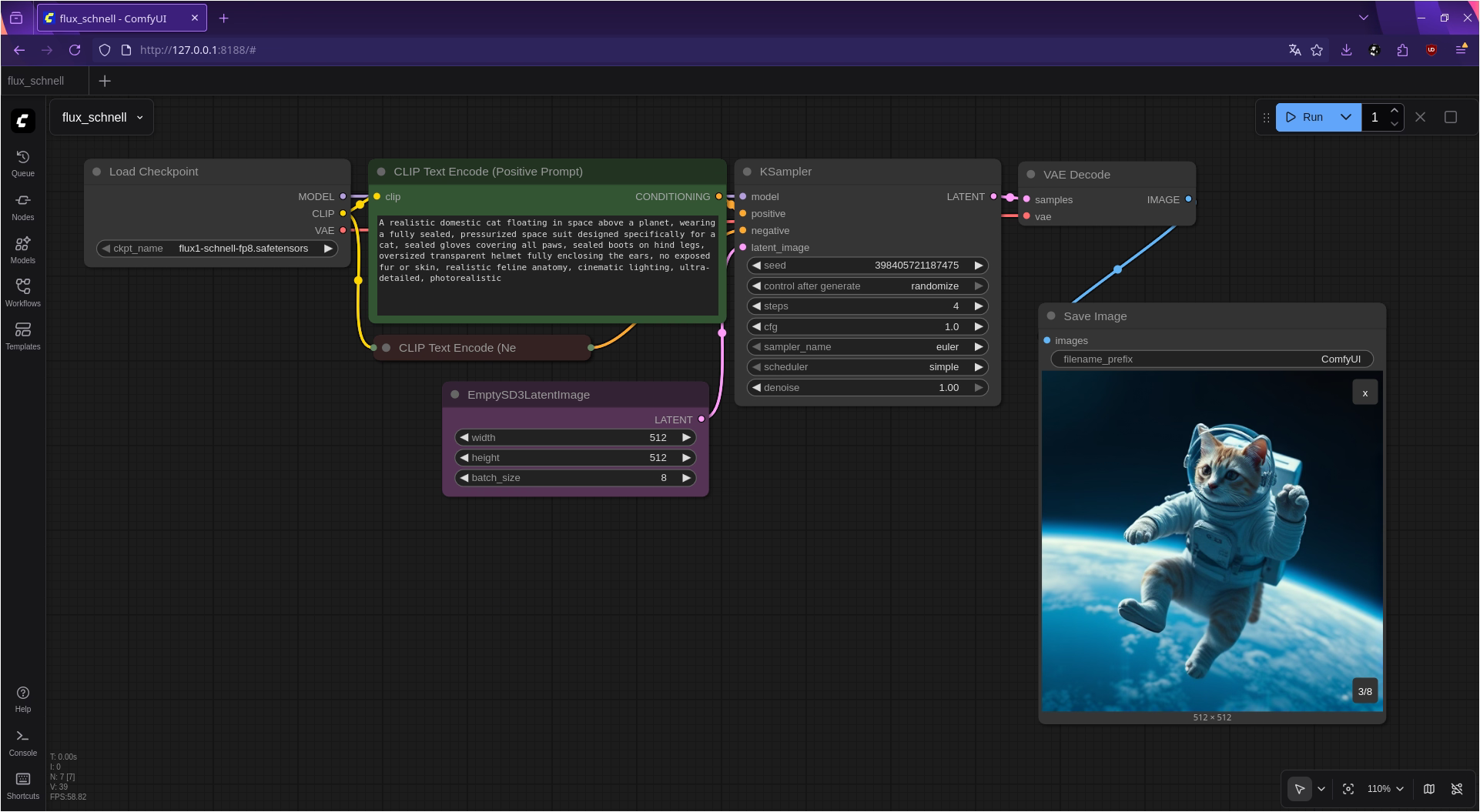1480x812 pixels.
Task: Open Help from the sidebar
Action: 22,697
